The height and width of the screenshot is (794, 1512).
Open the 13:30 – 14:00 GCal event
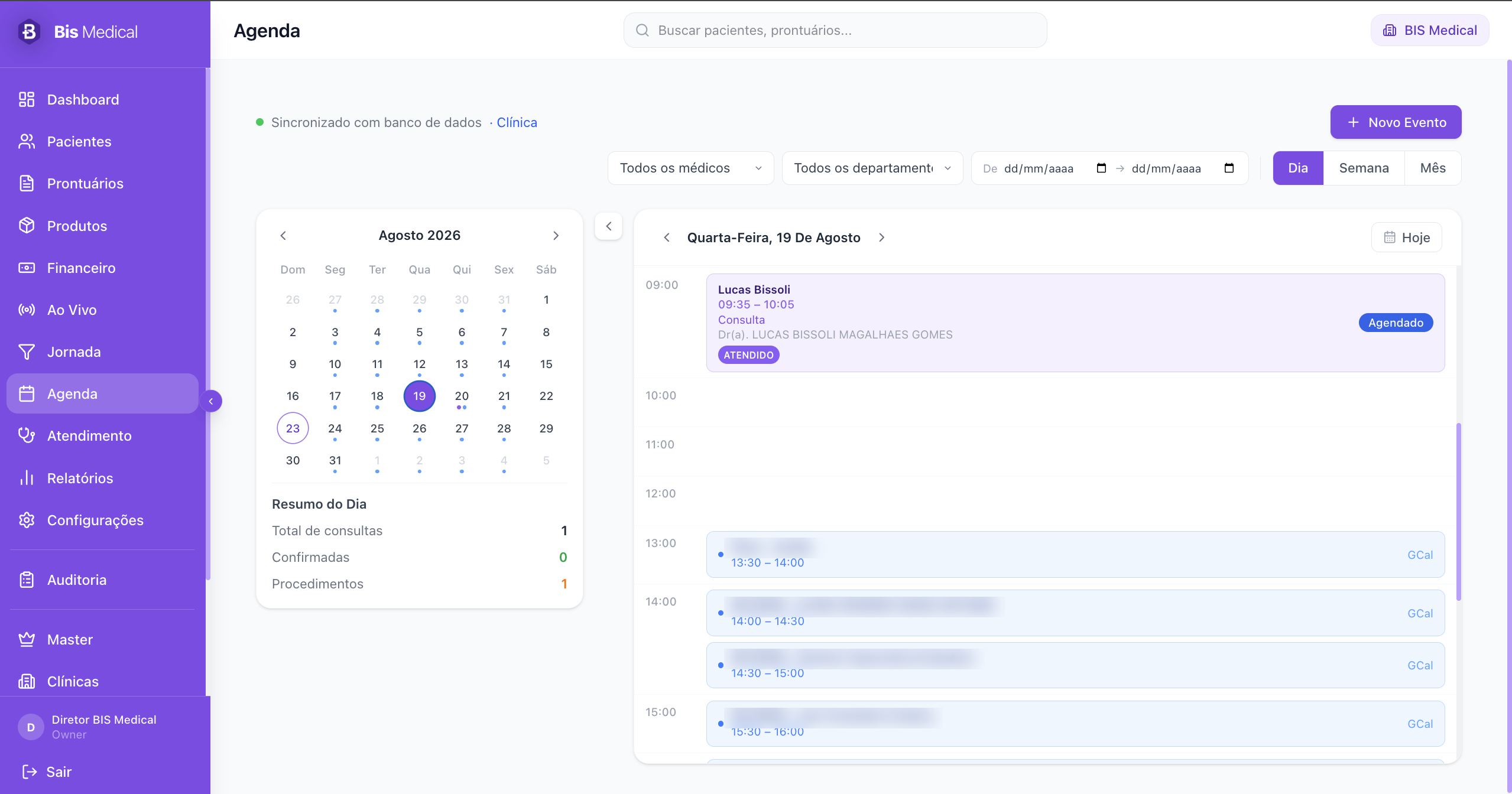[1075, 554]
